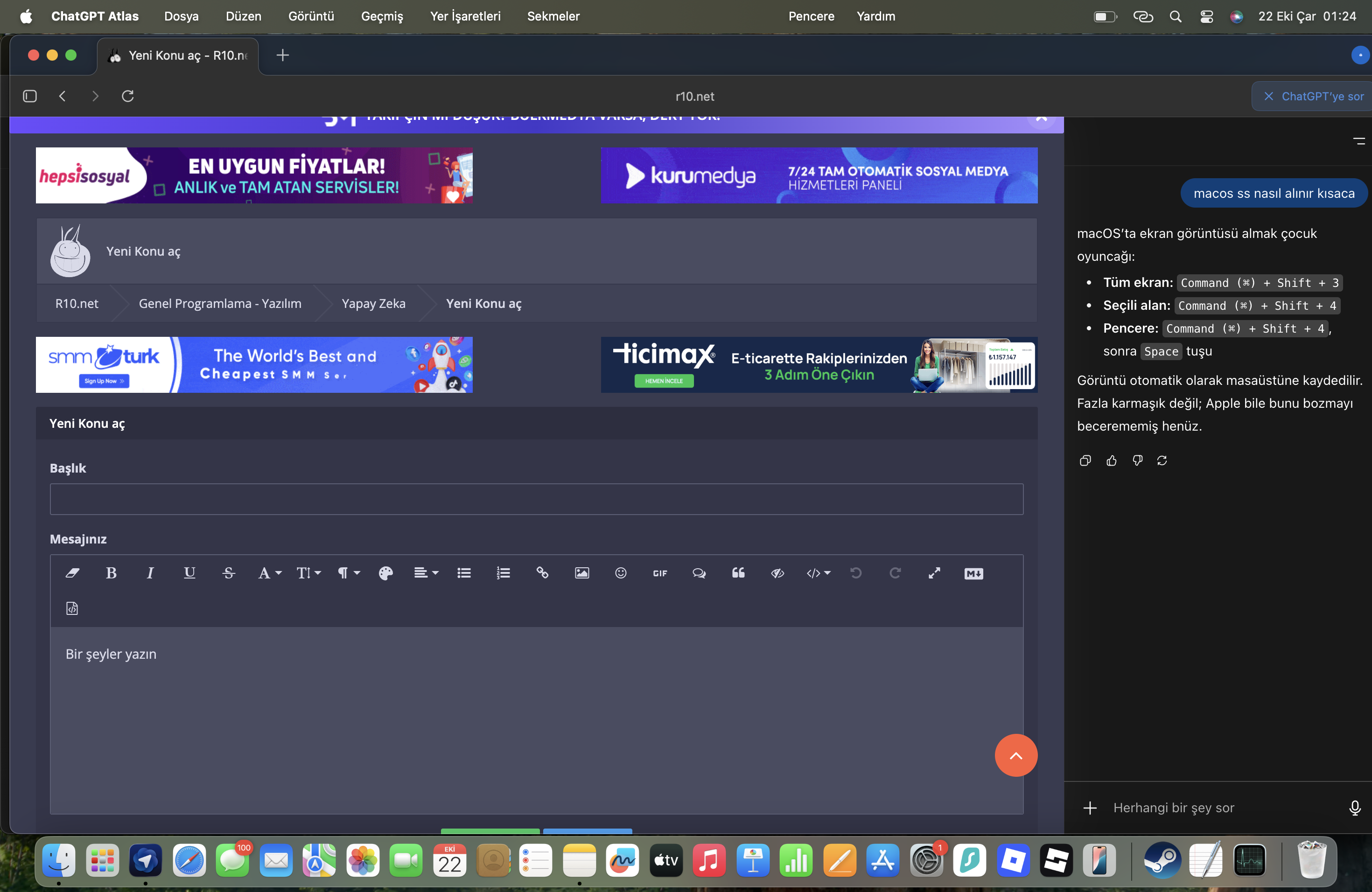Open the code insert dropdown

(x=819, y=573)
